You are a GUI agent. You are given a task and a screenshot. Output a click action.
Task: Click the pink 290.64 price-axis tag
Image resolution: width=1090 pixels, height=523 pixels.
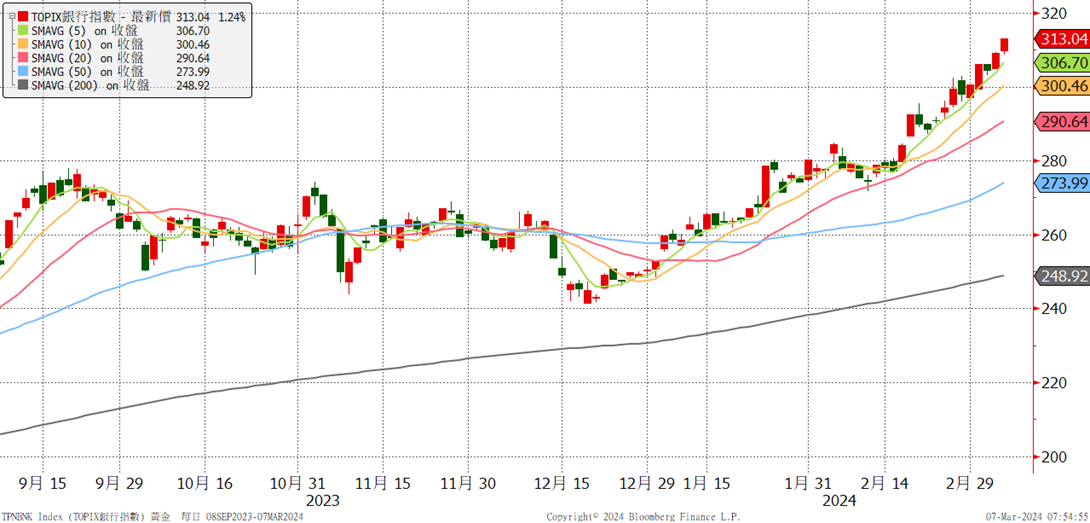pyautogui.click(x=1062, y=122)
